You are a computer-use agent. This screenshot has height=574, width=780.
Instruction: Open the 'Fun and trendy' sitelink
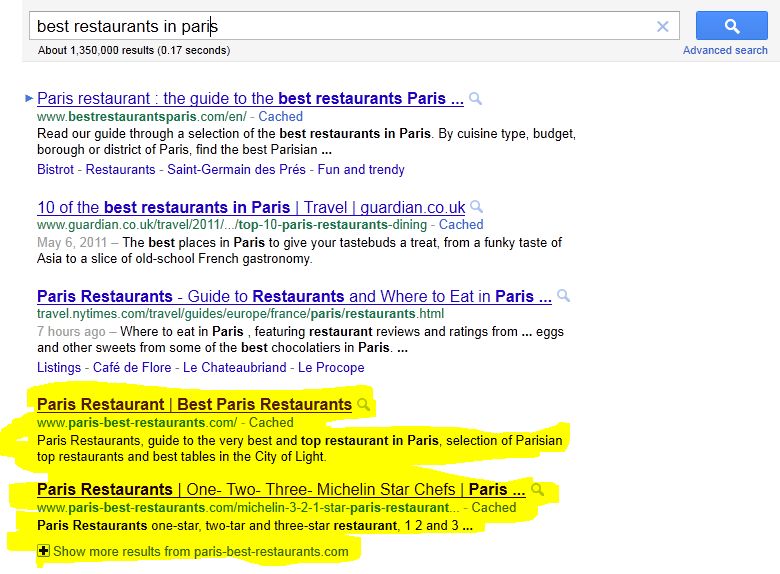[x=361, y=170]
